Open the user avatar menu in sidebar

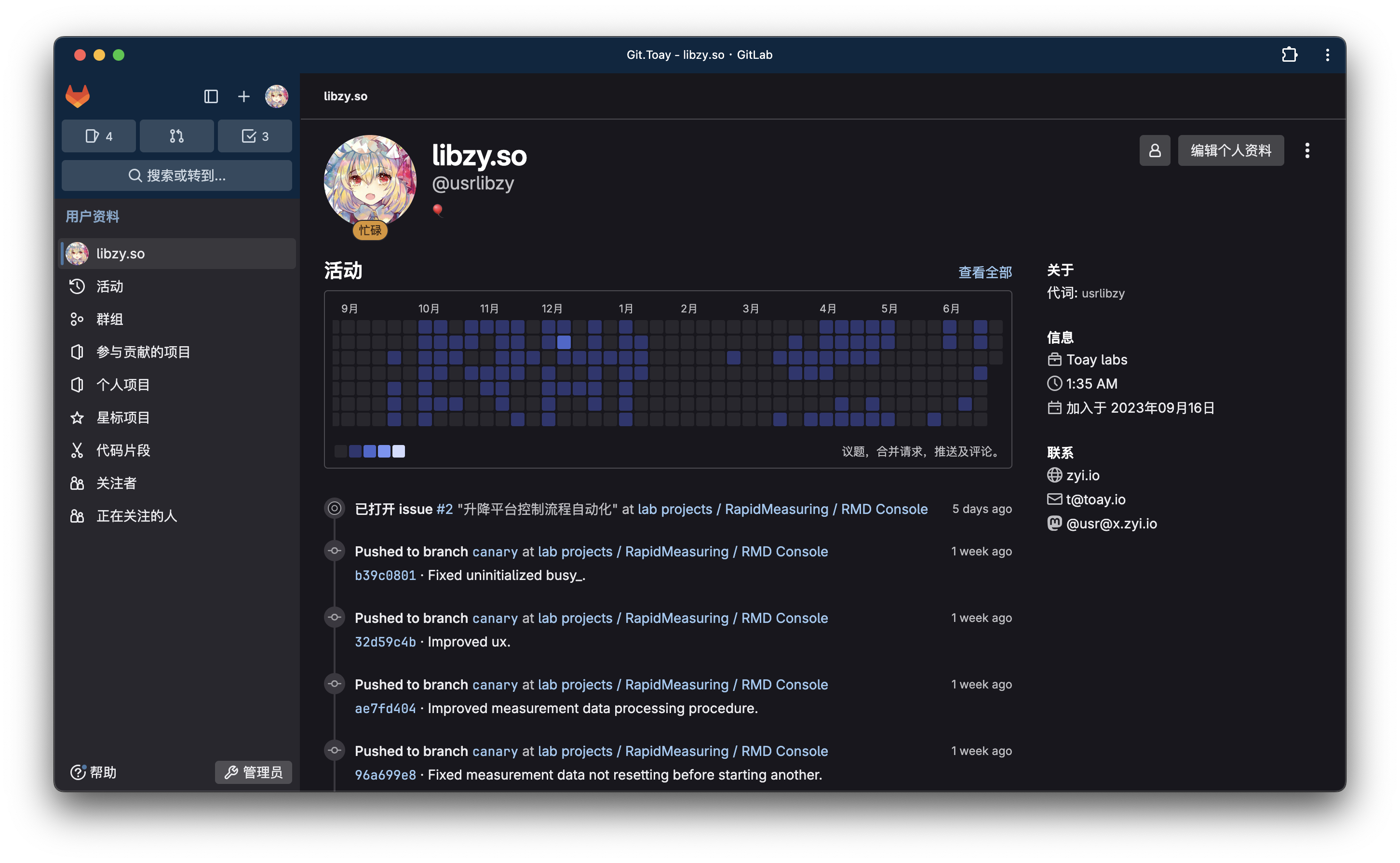tap(276, 96)
